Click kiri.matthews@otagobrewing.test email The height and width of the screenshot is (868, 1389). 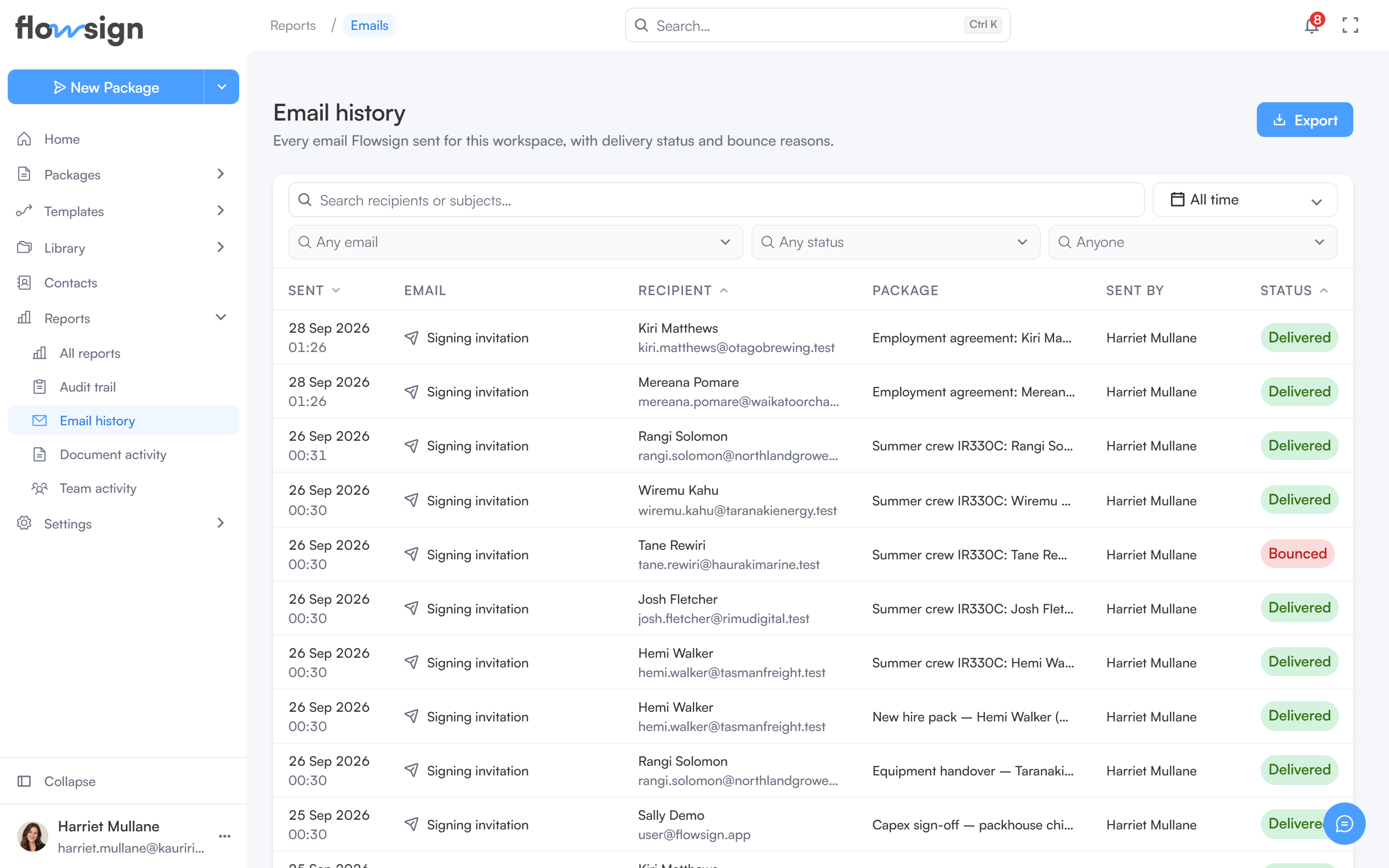click(736, 347)
